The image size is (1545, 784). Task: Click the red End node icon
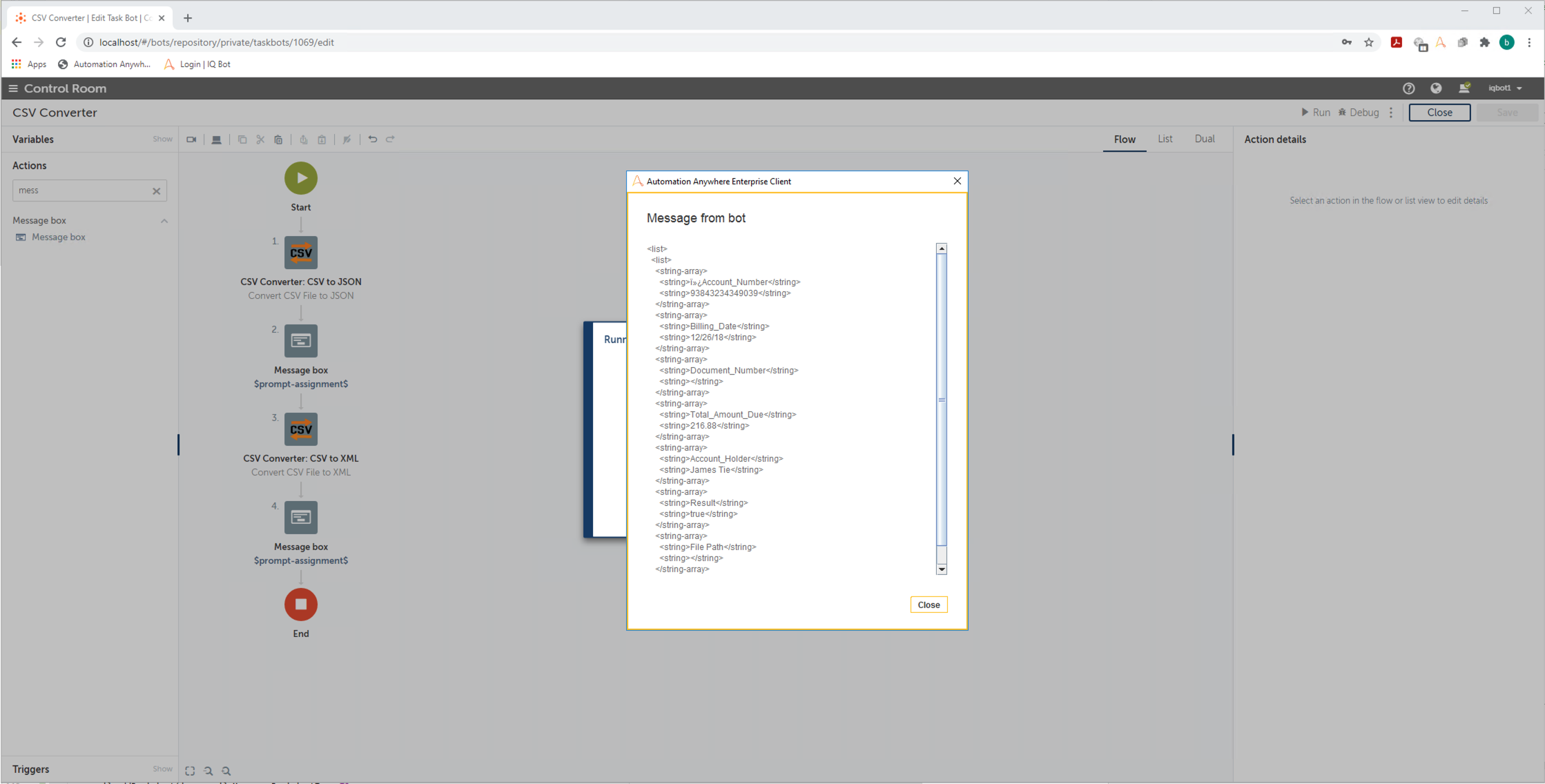click(301, 605)
